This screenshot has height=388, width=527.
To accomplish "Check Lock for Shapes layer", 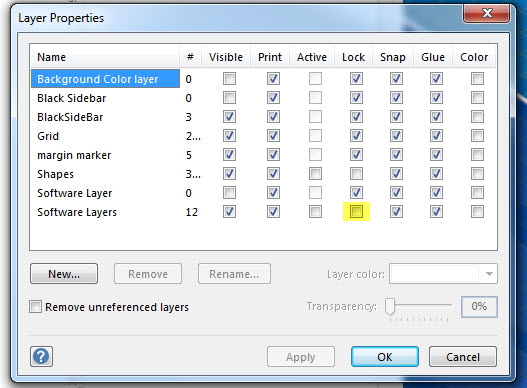I will [356, 174].
